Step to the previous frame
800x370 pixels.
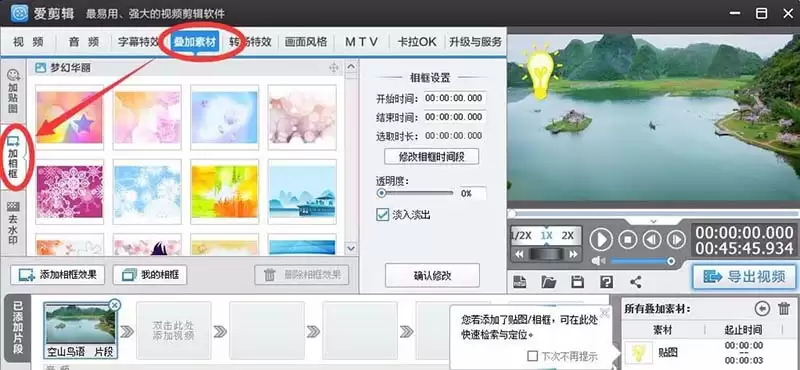click(x=652, y=239)
